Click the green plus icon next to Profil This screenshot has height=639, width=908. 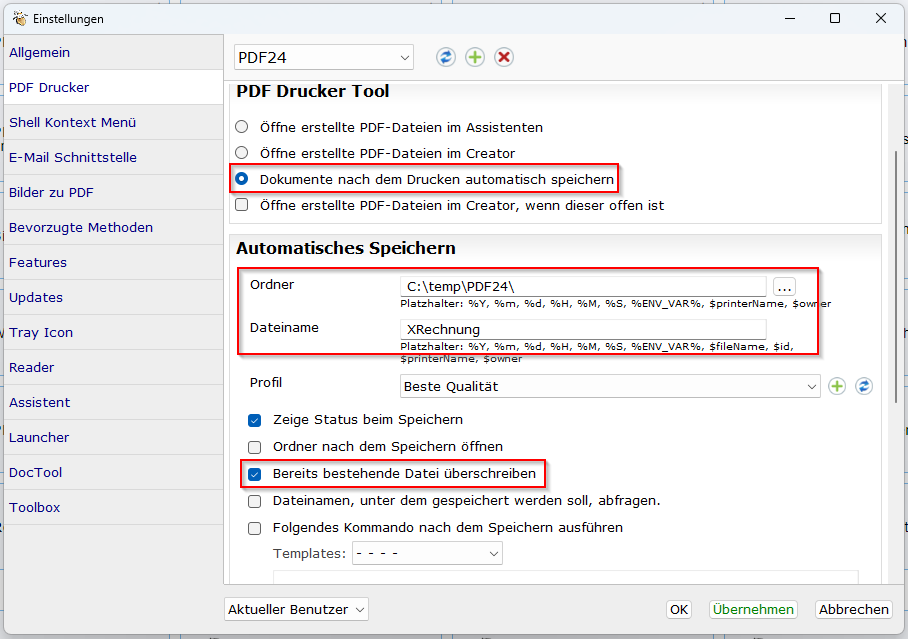tap(837, 386)
